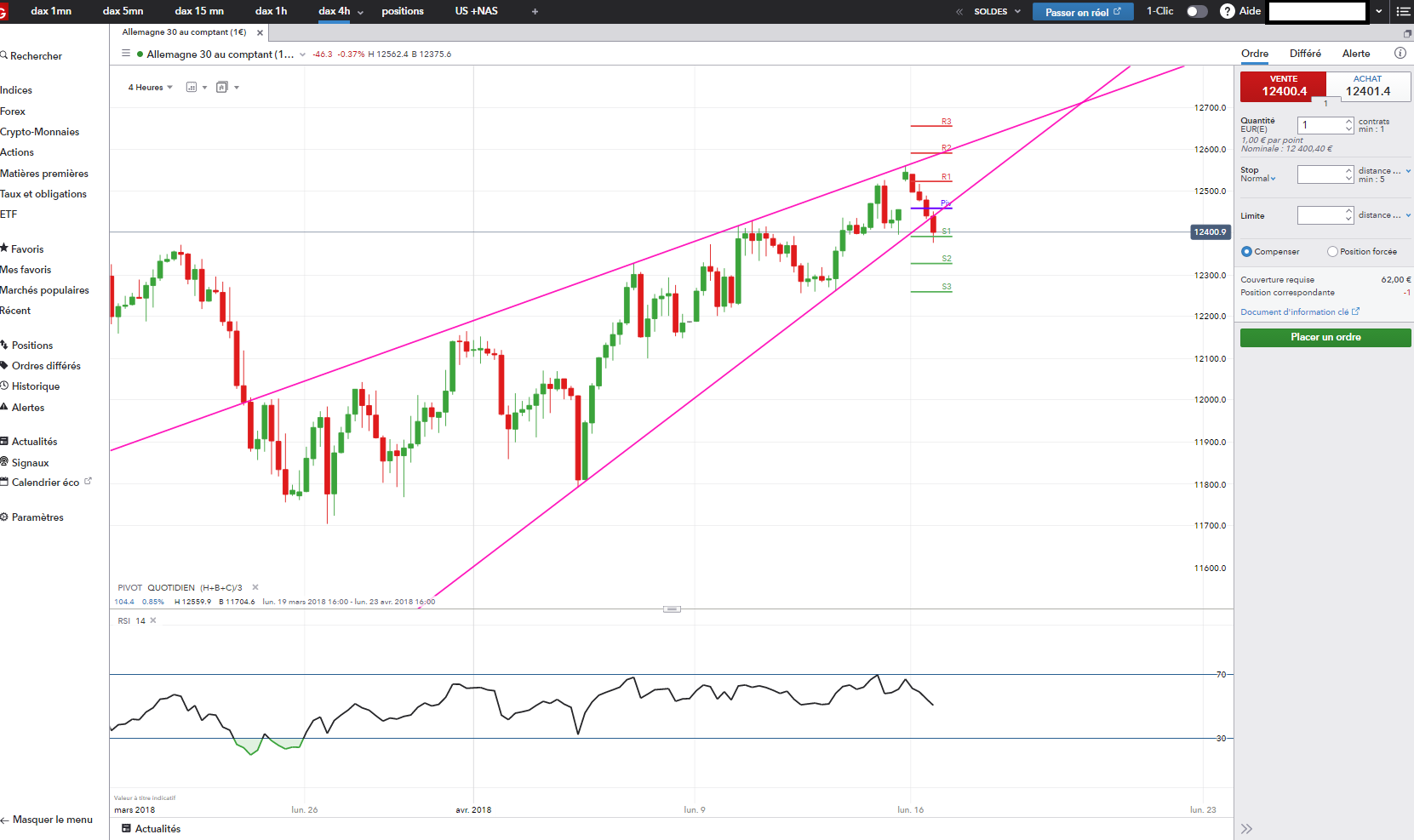The image size is (1414, 840).
Task: Click the Favoris star icon
Action: pyautogui.click(x=4, y=249)
